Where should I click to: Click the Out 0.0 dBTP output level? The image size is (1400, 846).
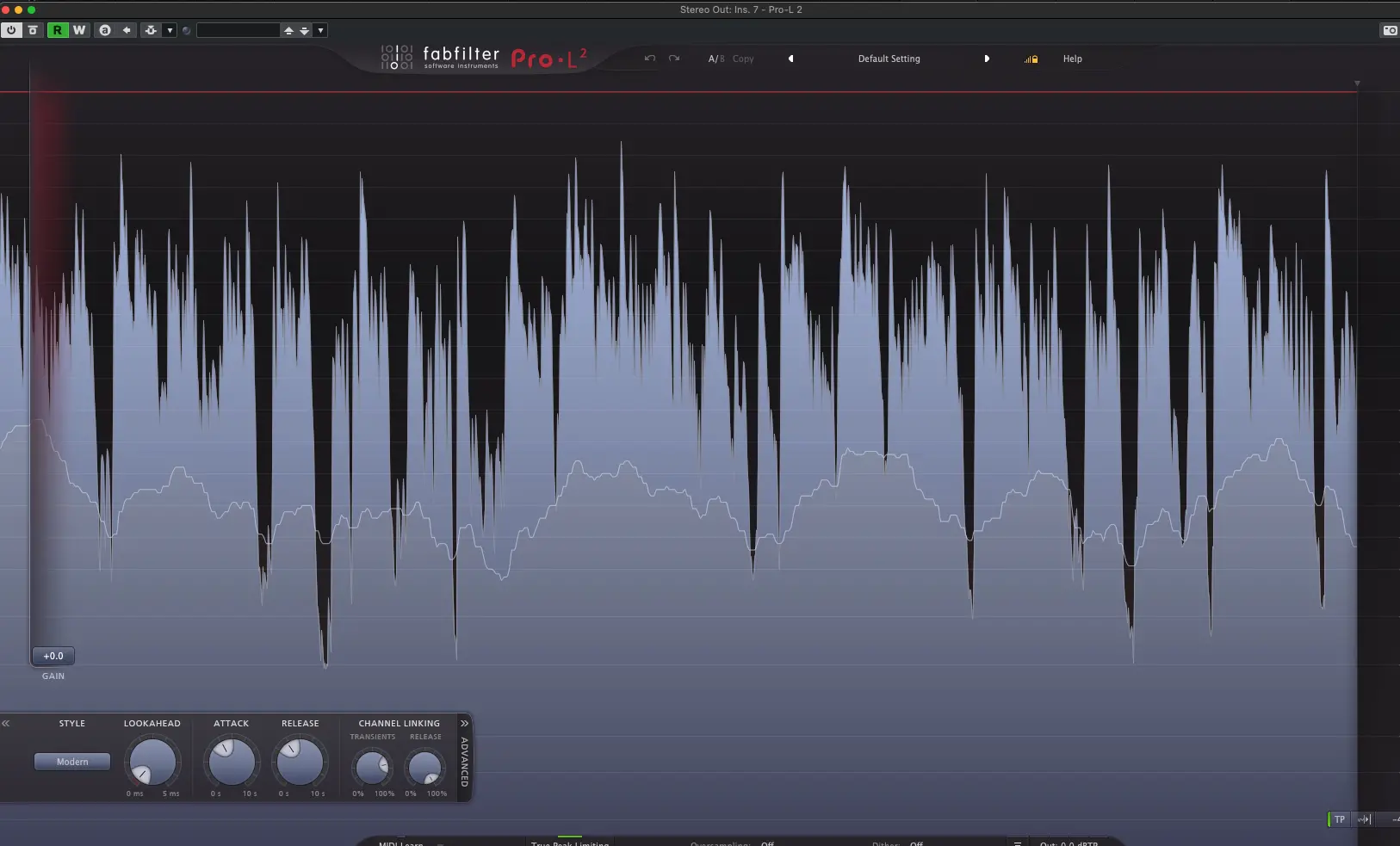1069,843
